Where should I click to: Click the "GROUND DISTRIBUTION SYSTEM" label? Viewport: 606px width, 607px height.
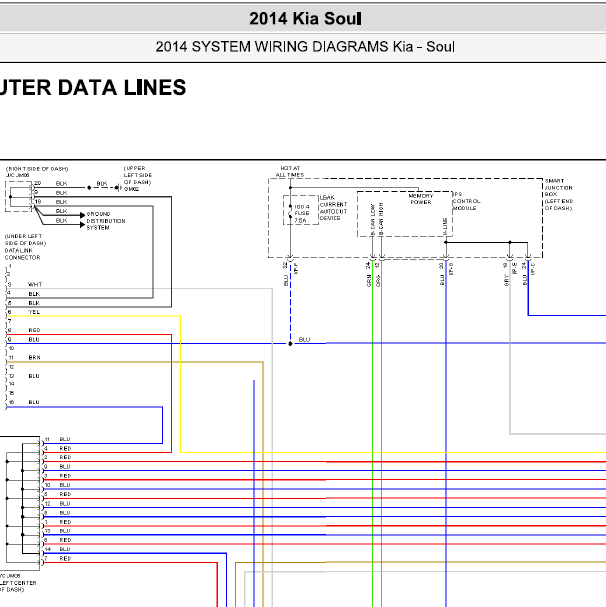coord(106,221)
